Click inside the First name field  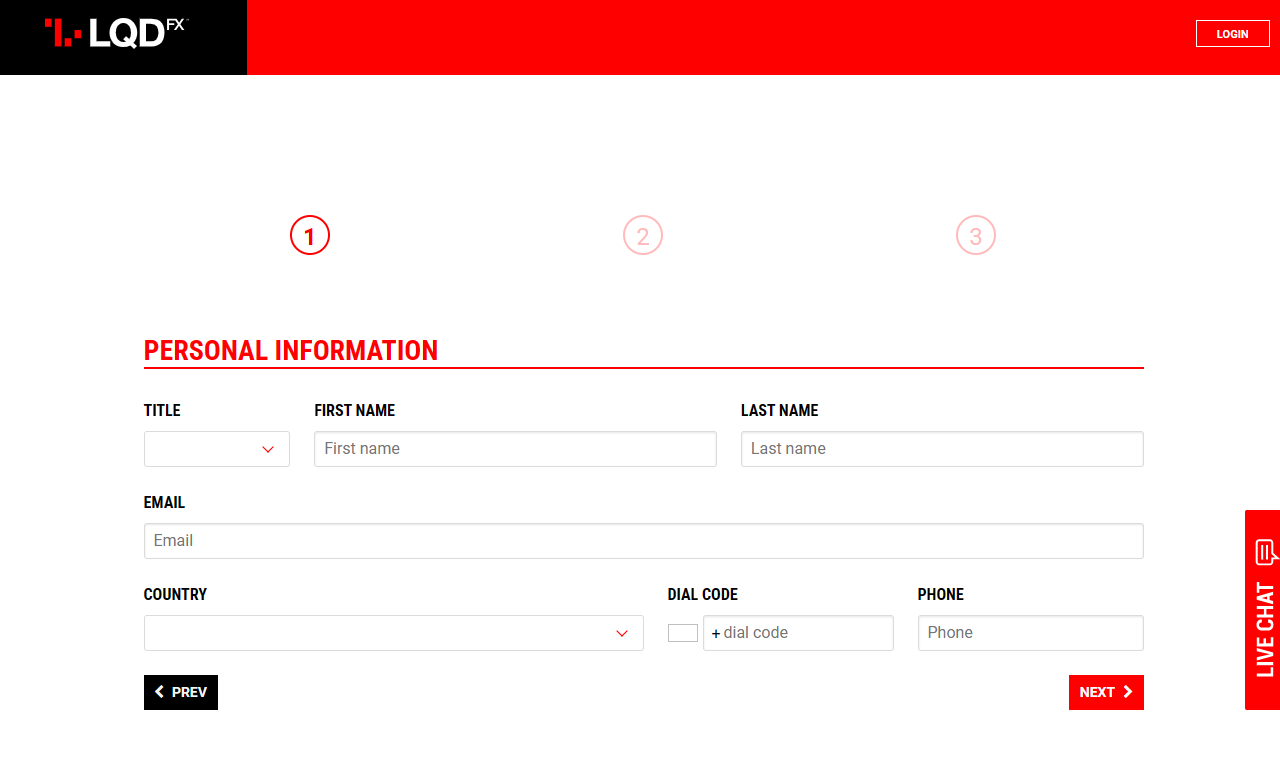click(x=515, y=448)
